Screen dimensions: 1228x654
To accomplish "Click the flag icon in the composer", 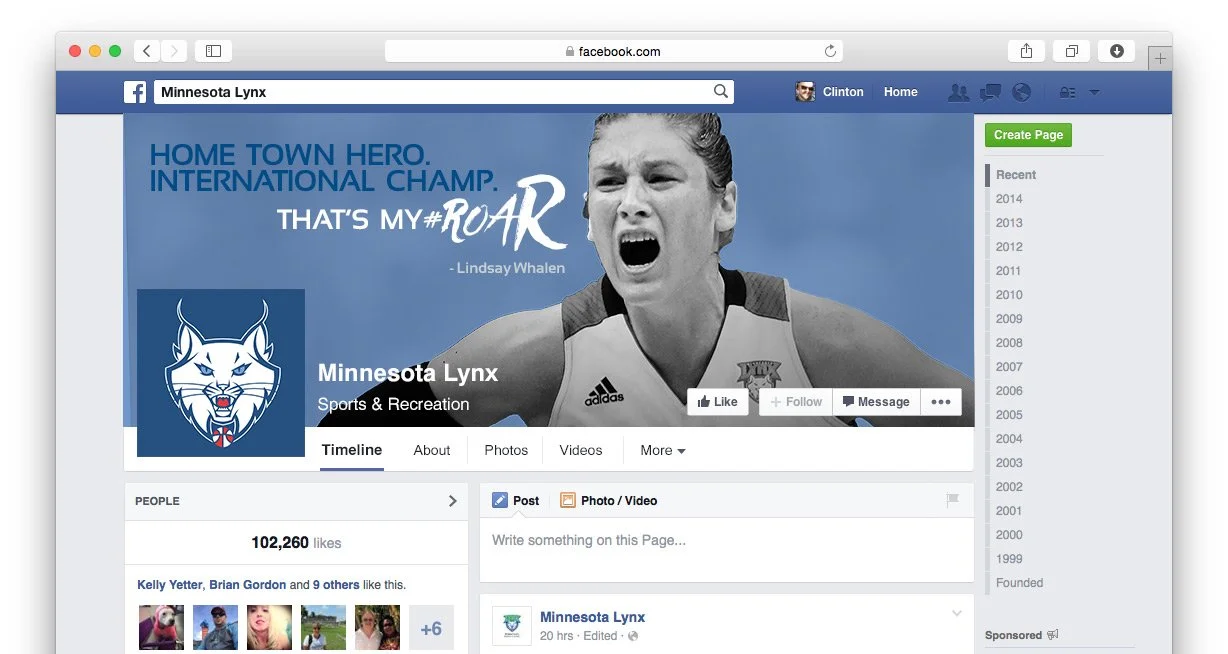I will 953,500.
